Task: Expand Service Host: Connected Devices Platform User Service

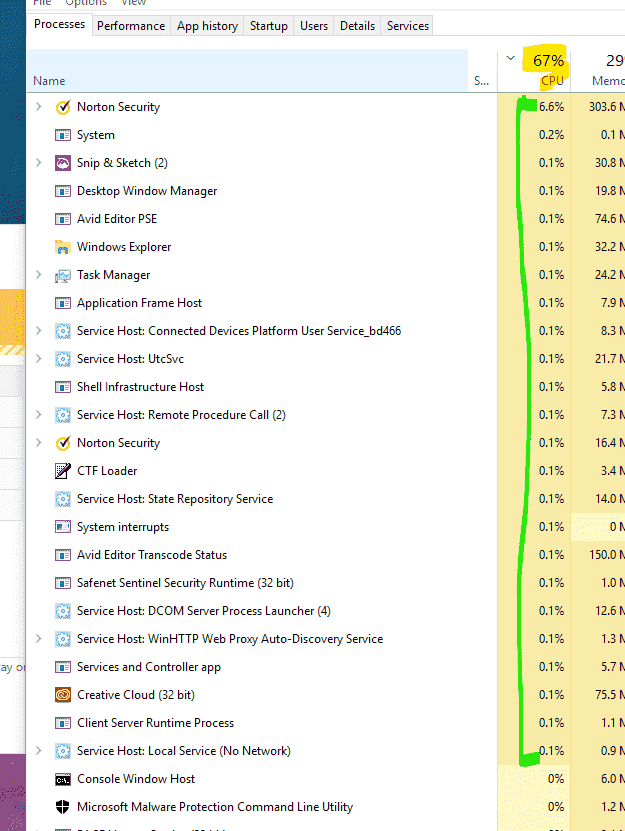Action: 39,331
